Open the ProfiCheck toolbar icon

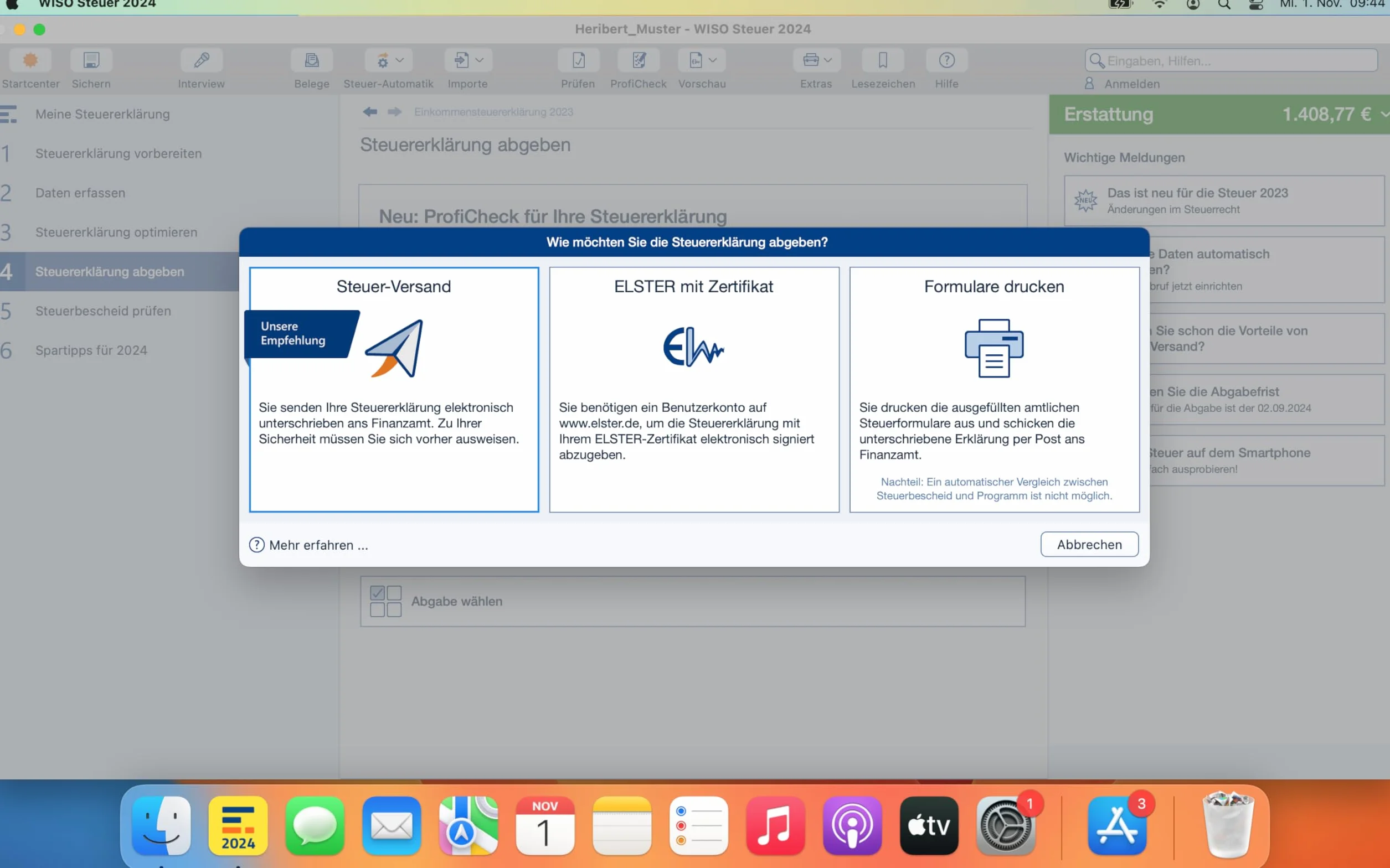638,60
